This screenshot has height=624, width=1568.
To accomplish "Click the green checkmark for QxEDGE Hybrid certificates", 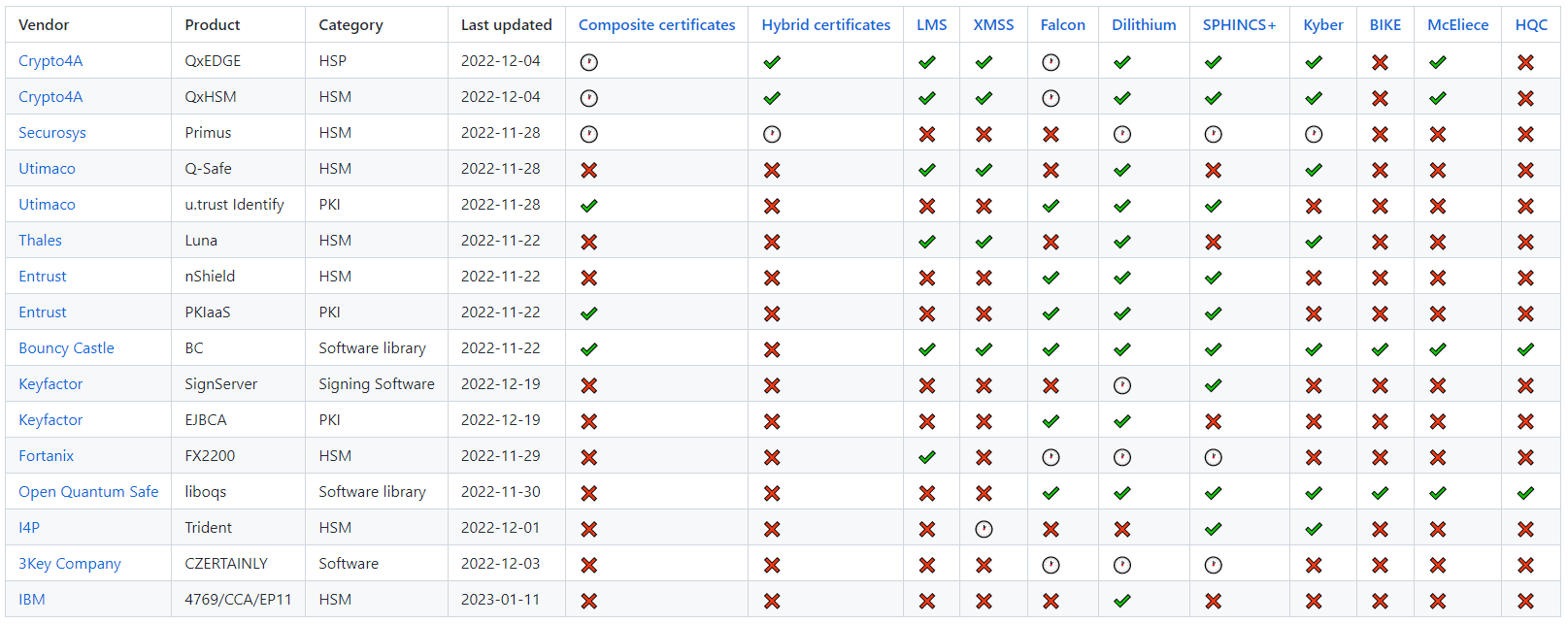I will click(772, 62).
